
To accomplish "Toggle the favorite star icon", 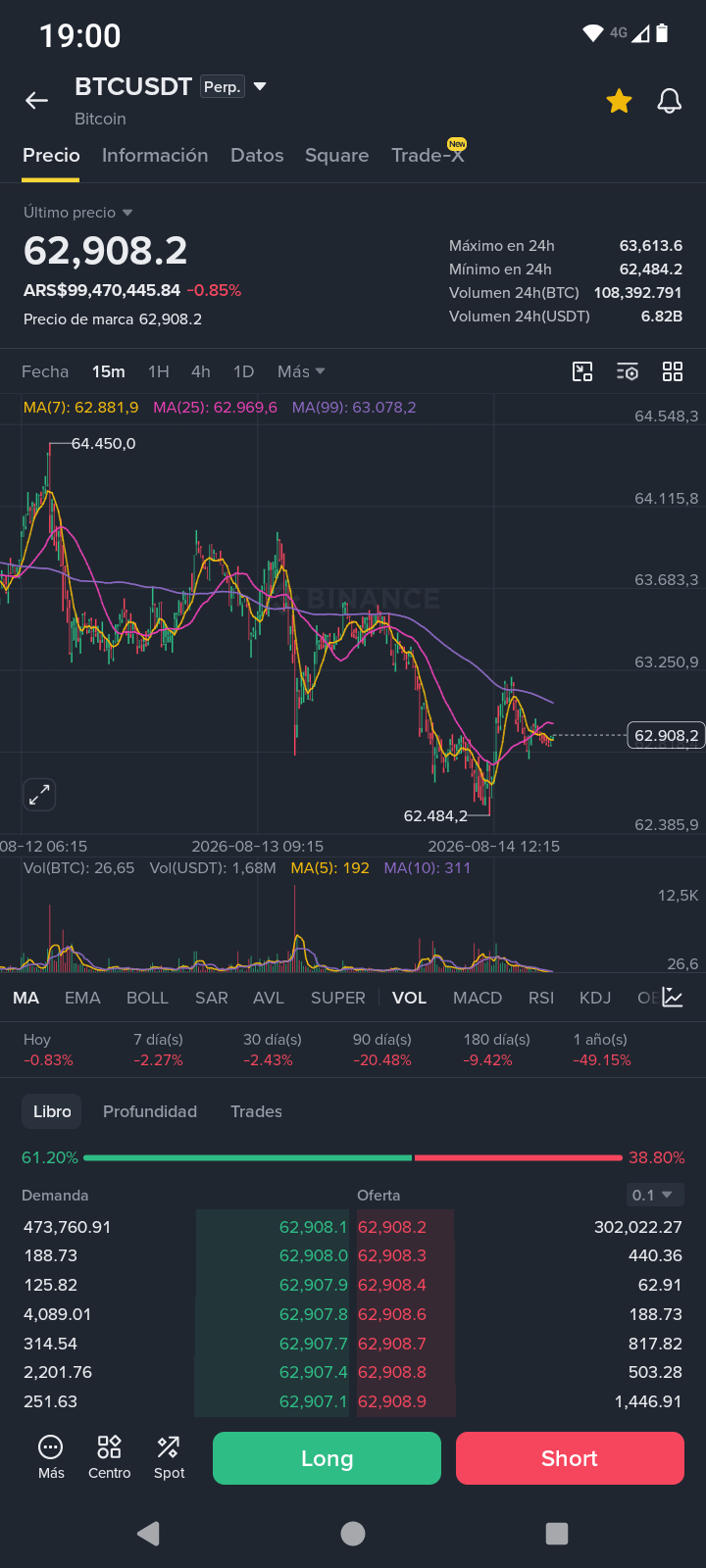I will pos(619,101).
